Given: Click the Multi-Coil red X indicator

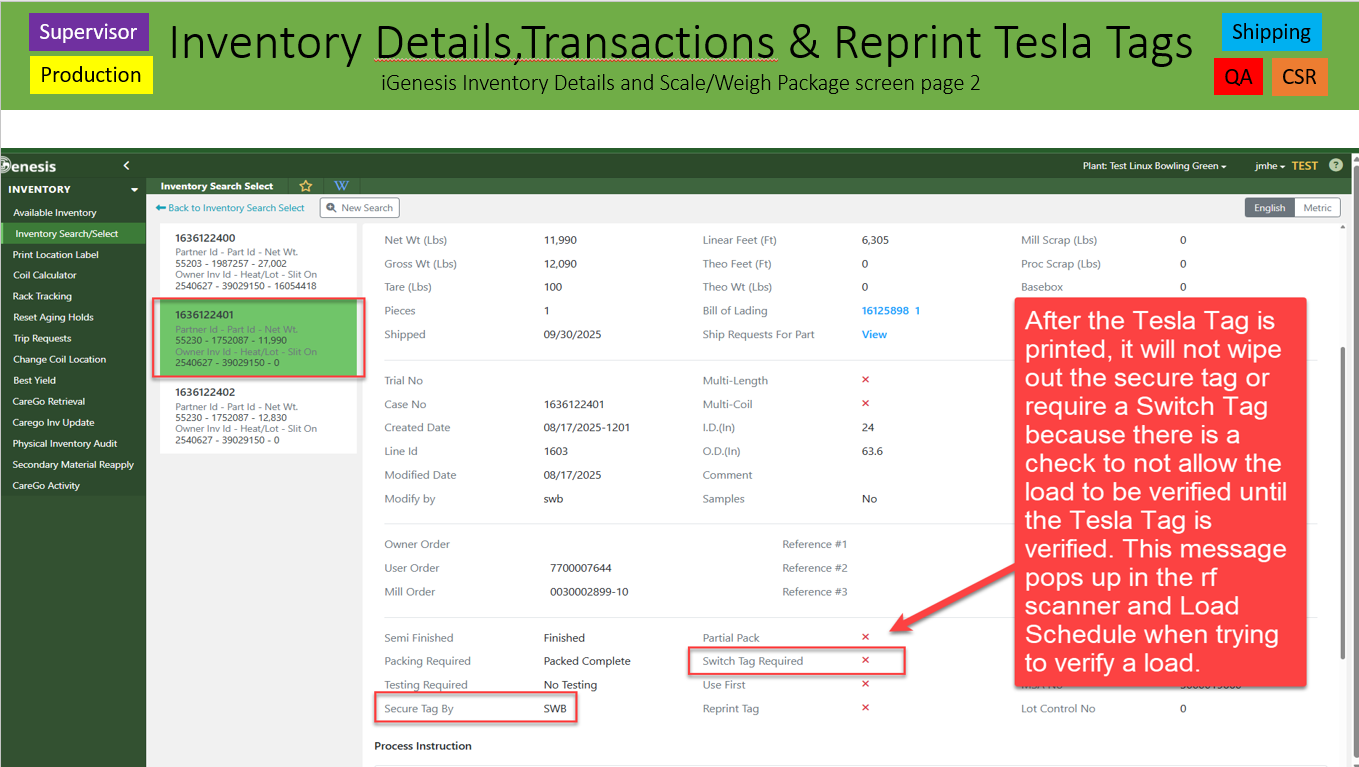Looking at the screenshot, I should point(865,404).
